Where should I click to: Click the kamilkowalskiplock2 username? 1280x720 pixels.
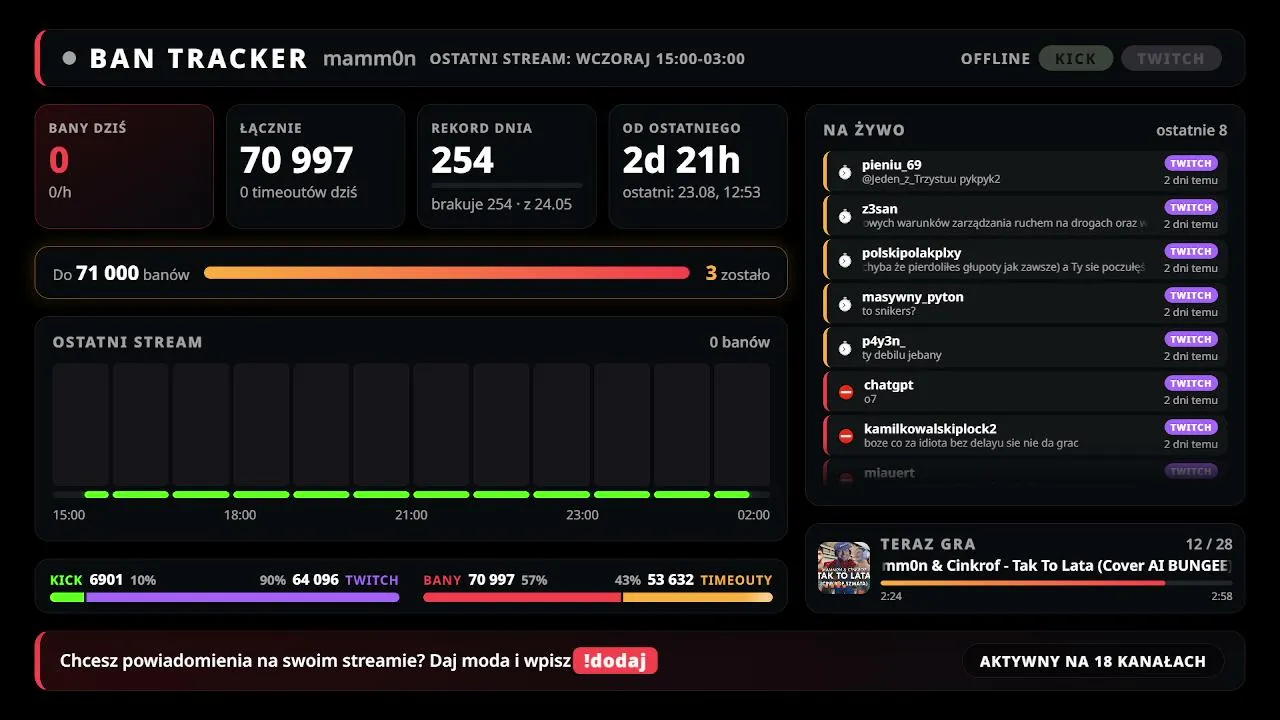pyautogui.click(x=930, y=429)
